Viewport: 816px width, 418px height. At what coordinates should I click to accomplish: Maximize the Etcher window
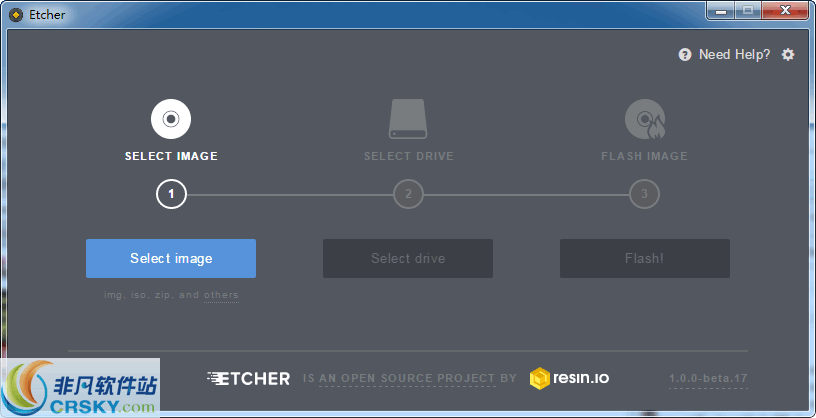click(x=748, y=10)
